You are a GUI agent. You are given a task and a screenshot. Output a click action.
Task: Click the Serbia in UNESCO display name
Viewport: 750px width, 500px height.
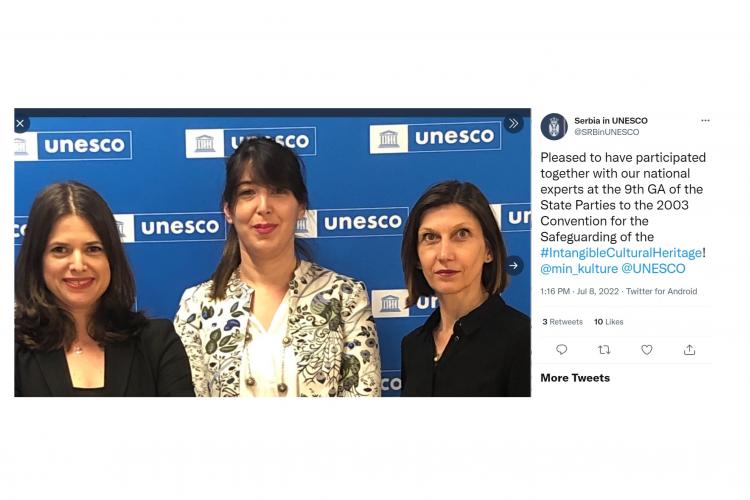(611, 121)
